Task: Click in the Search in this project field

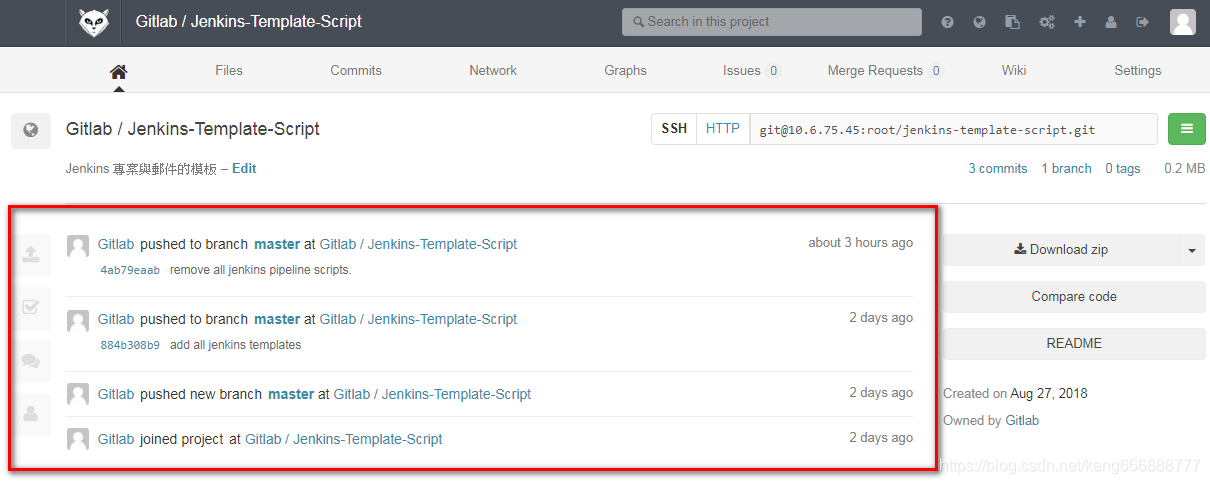Action: [x=772, y=22]
